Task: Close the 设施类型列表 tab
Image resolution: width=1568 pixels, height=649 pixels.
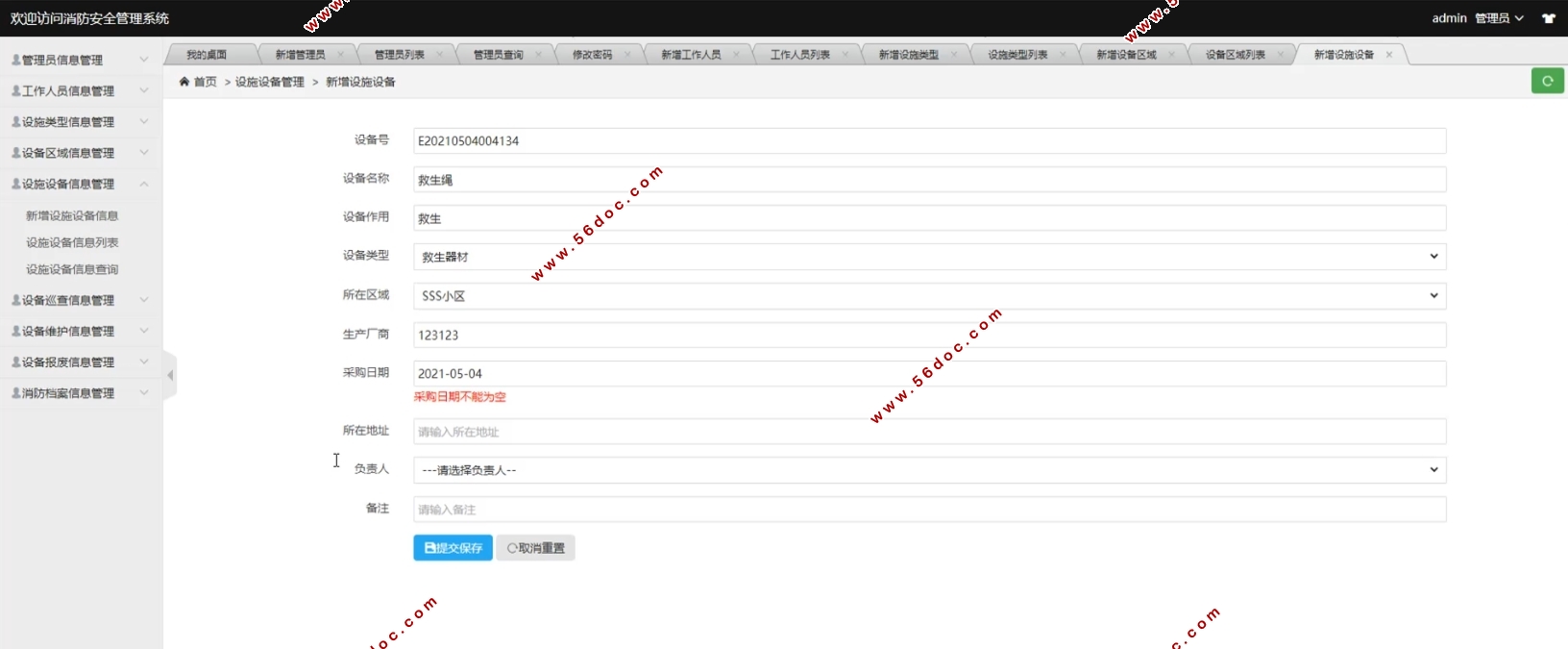Action: (x=1063, y=55)
